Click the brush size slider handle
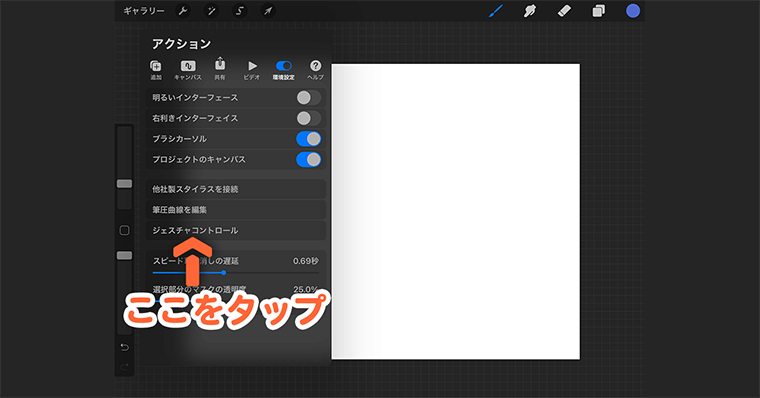The image size is (760, 398). 124,183
